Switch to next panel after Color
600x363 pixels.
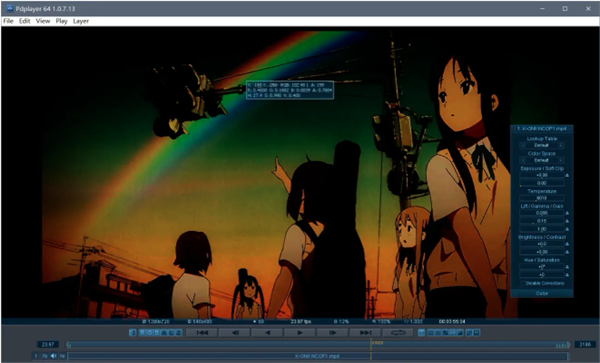[x=569, y=293]
